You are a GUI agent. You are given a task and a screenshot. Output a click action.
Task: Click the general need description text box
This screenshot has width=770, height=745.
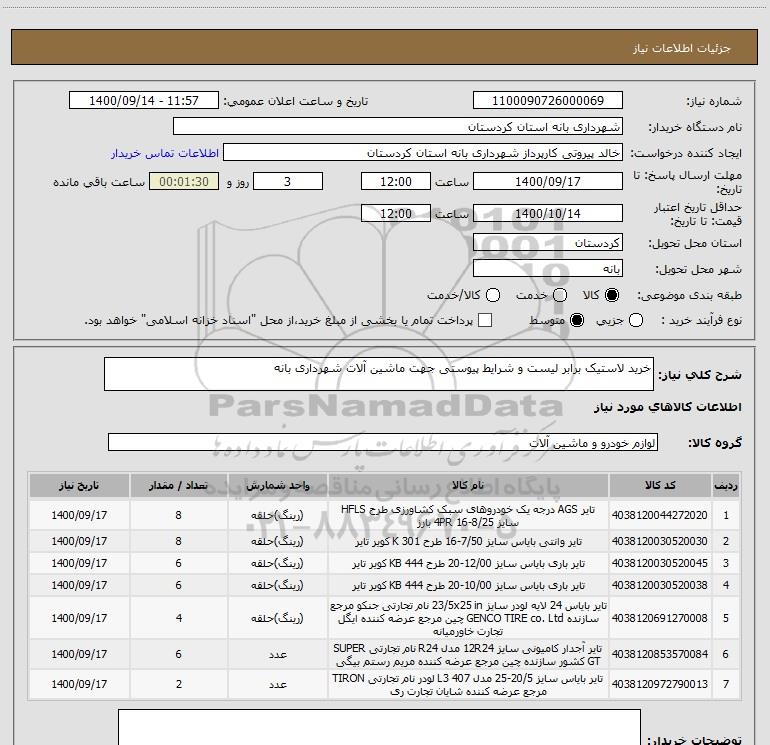379,374
